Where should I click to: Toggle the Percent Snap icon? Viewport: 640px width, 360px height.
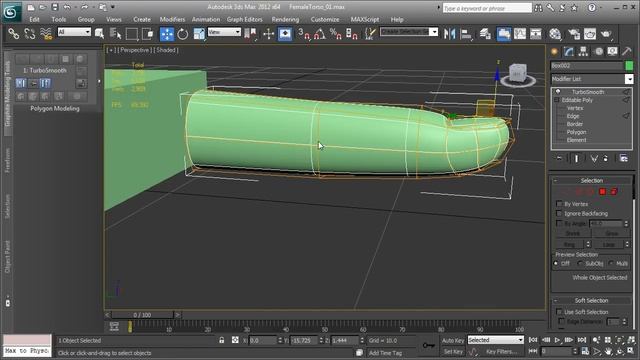tap(336, 33)
